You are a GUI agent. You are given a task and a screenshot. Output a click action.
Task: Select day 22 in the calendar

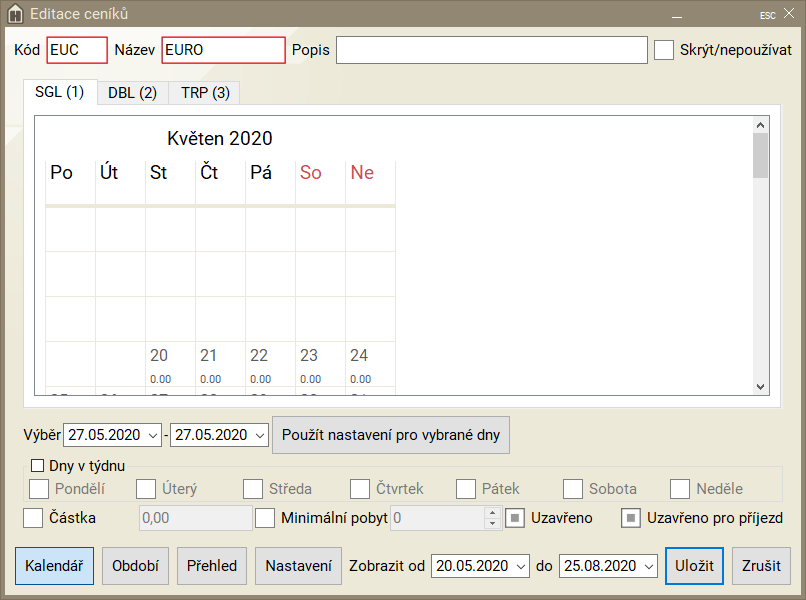(x=259, y=365)
